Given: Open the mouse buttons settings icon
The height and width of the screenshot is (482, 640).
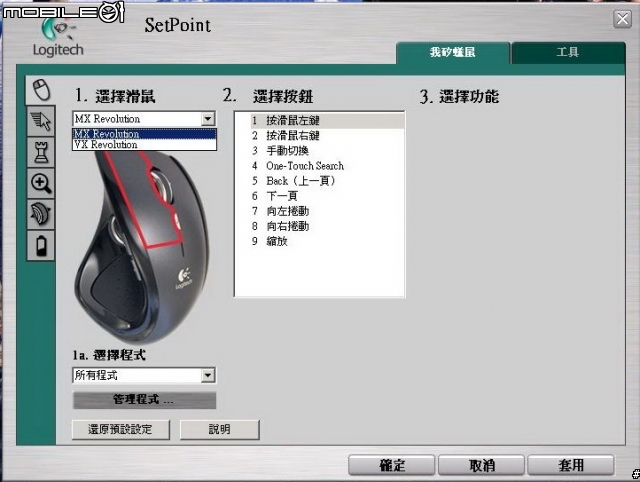Looking at the screenshot, I should (x=40, y=90).
